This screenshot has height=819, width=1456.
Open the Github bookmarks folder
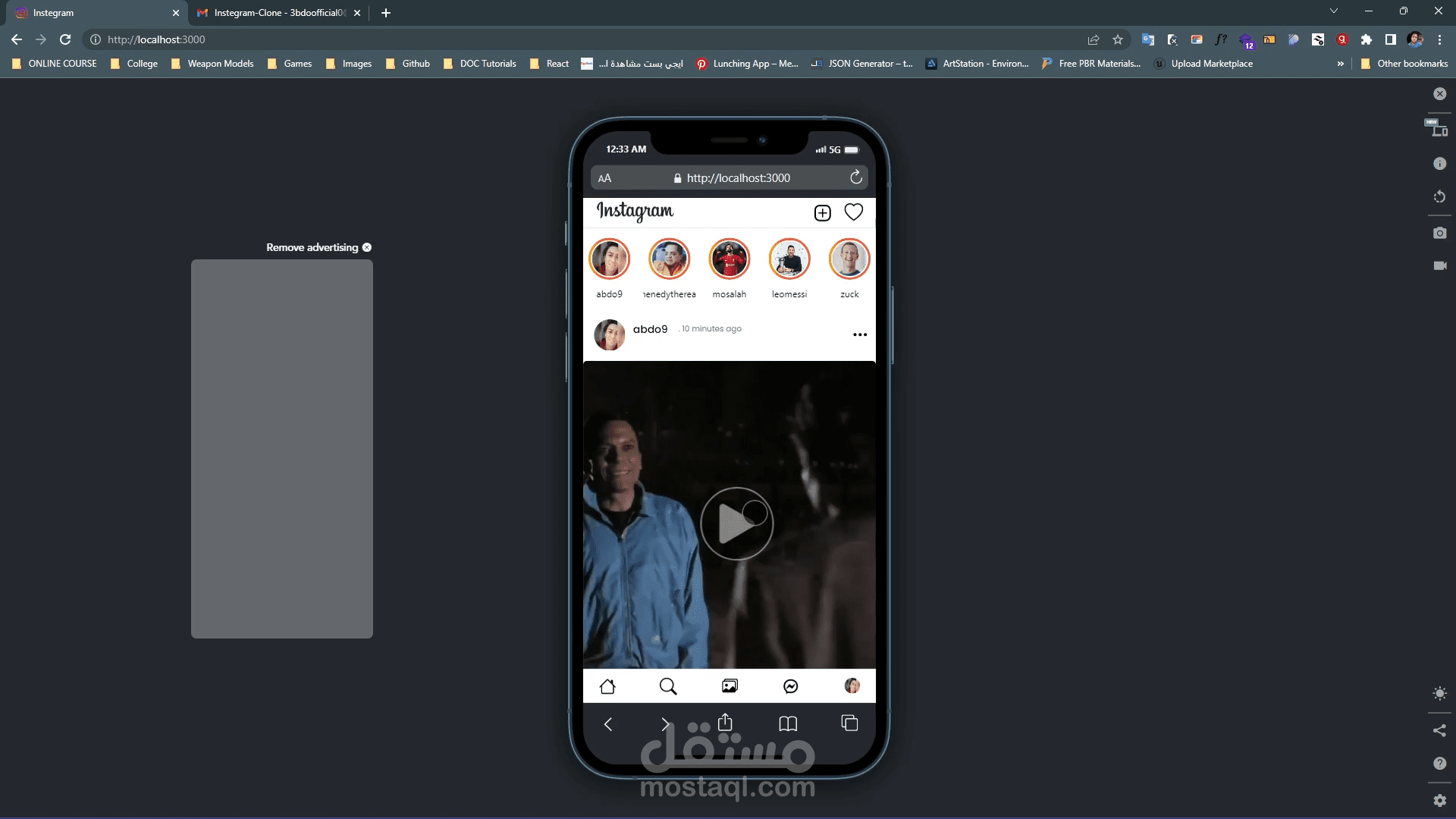pos(408,64)
